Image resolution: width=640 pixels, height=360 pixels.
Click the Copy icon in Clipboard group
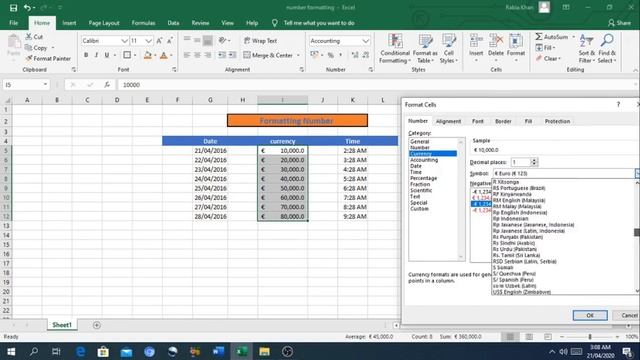click(x=29, y=48)
